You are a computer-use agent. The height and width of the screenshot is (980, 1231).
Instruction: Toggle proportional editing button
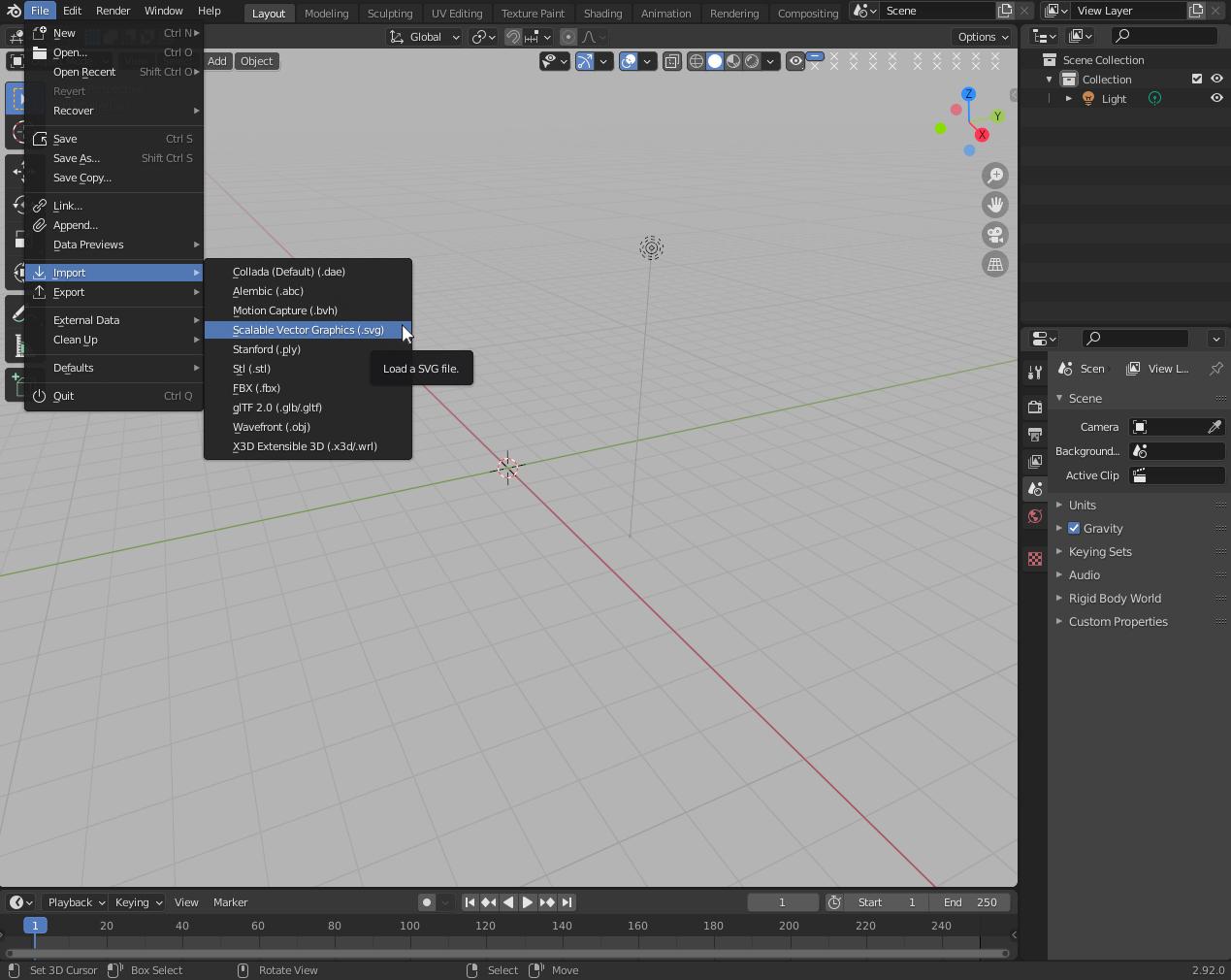[568, 37]
